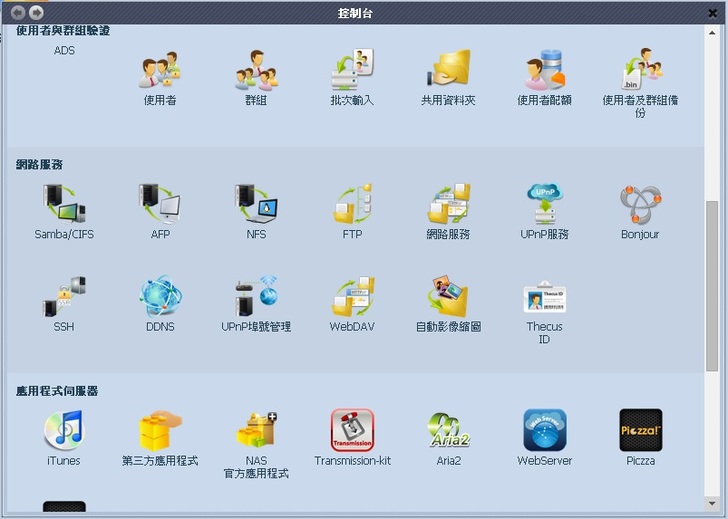Open the Samba/CIFS service

[64, 204]
